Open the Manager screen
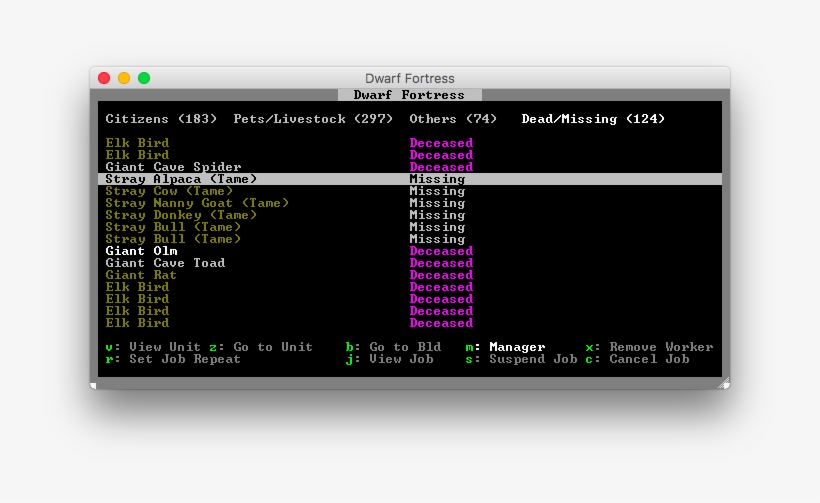Screen dimensions: 820x503 pos(505,347)
